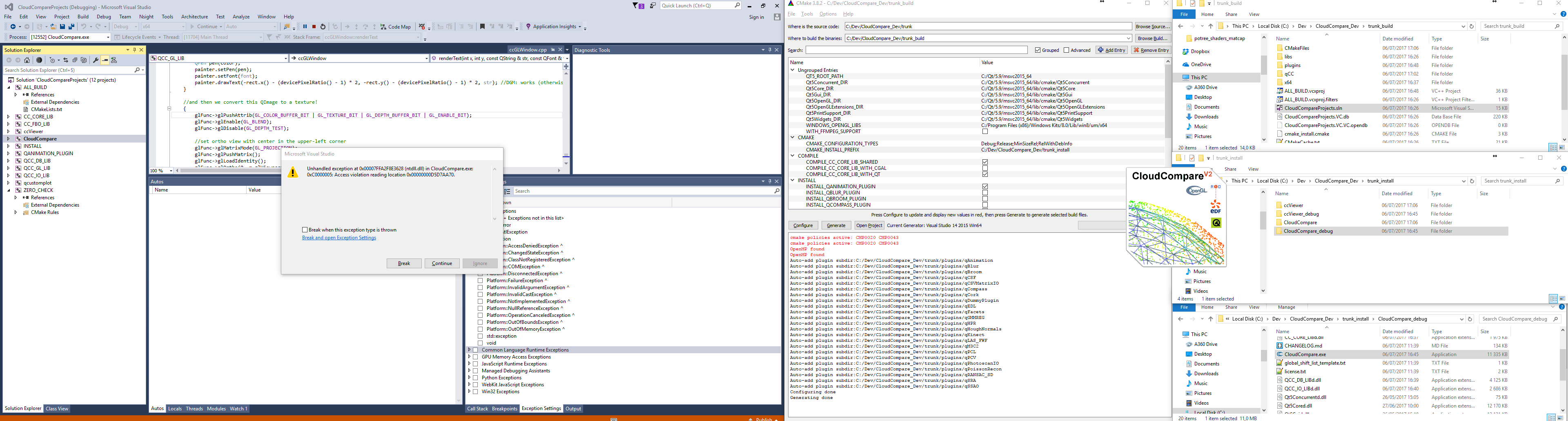Uncheck the Grouped checkbox in CMake
The height and width of the screenshot is (421, 1568).
(x=1038, y=50)
